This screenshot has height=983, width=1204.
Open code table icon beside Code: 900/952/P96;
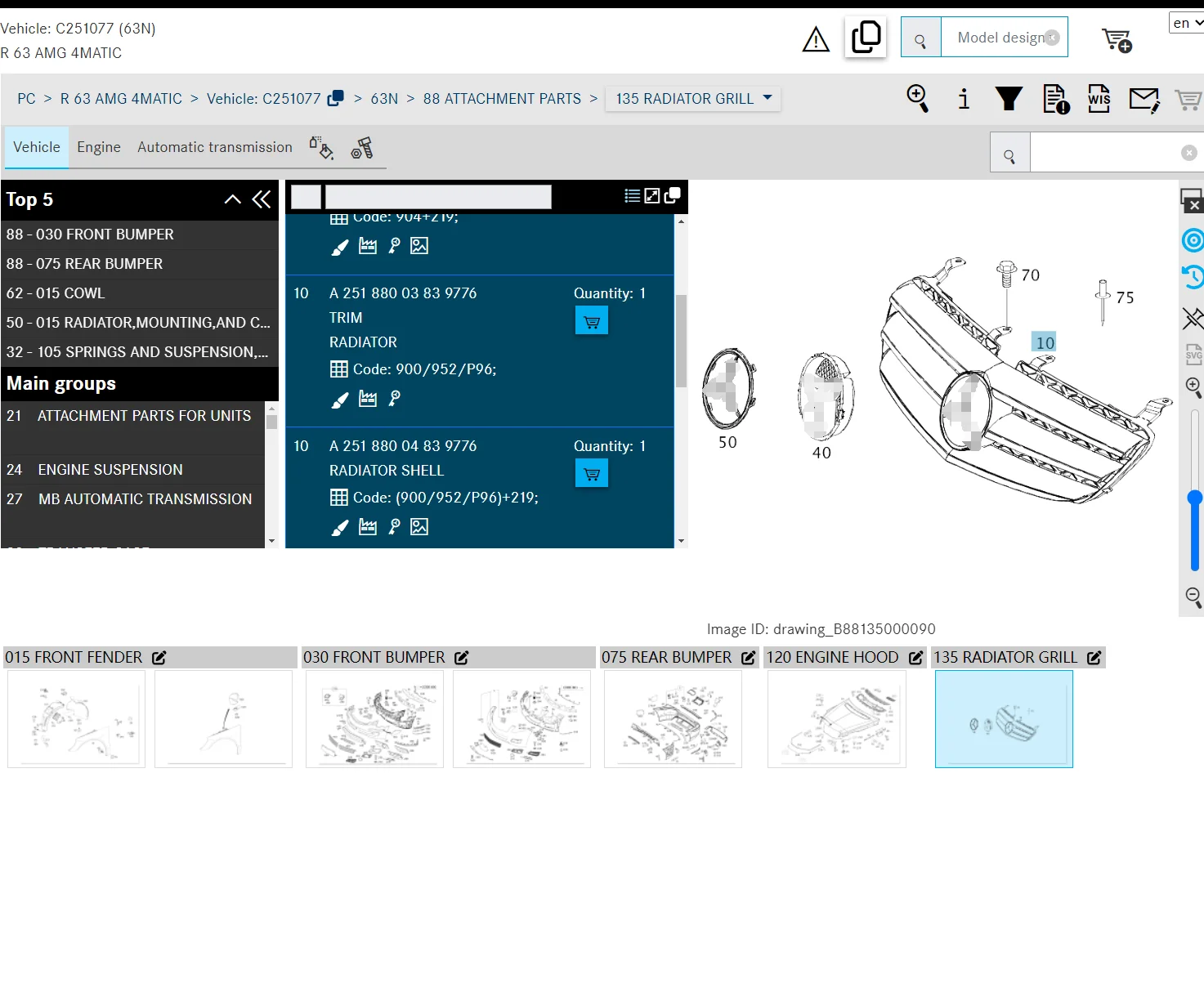pos(339,369)
